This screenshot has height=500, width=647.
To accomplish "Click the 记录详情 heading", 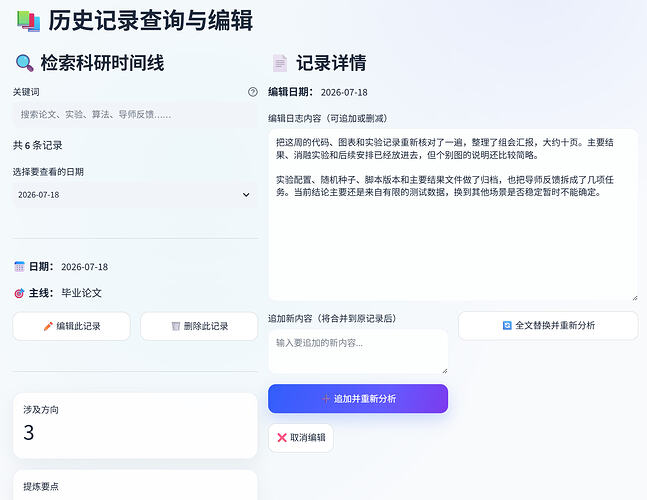I will click(331, 63).
